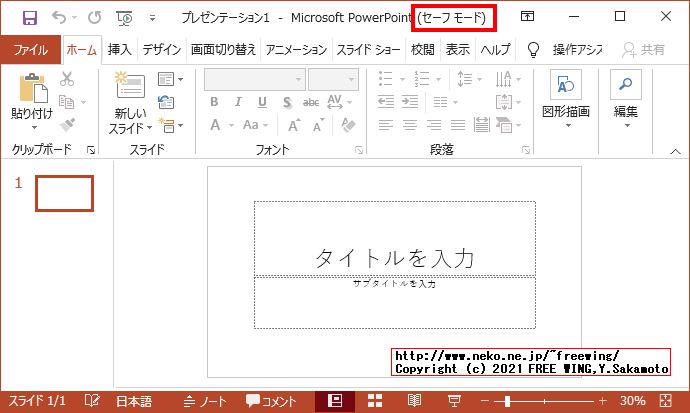Toggle Bold formatting
Image resolution: width=690 pixels, height=413 pixels.
coord(214,102)
